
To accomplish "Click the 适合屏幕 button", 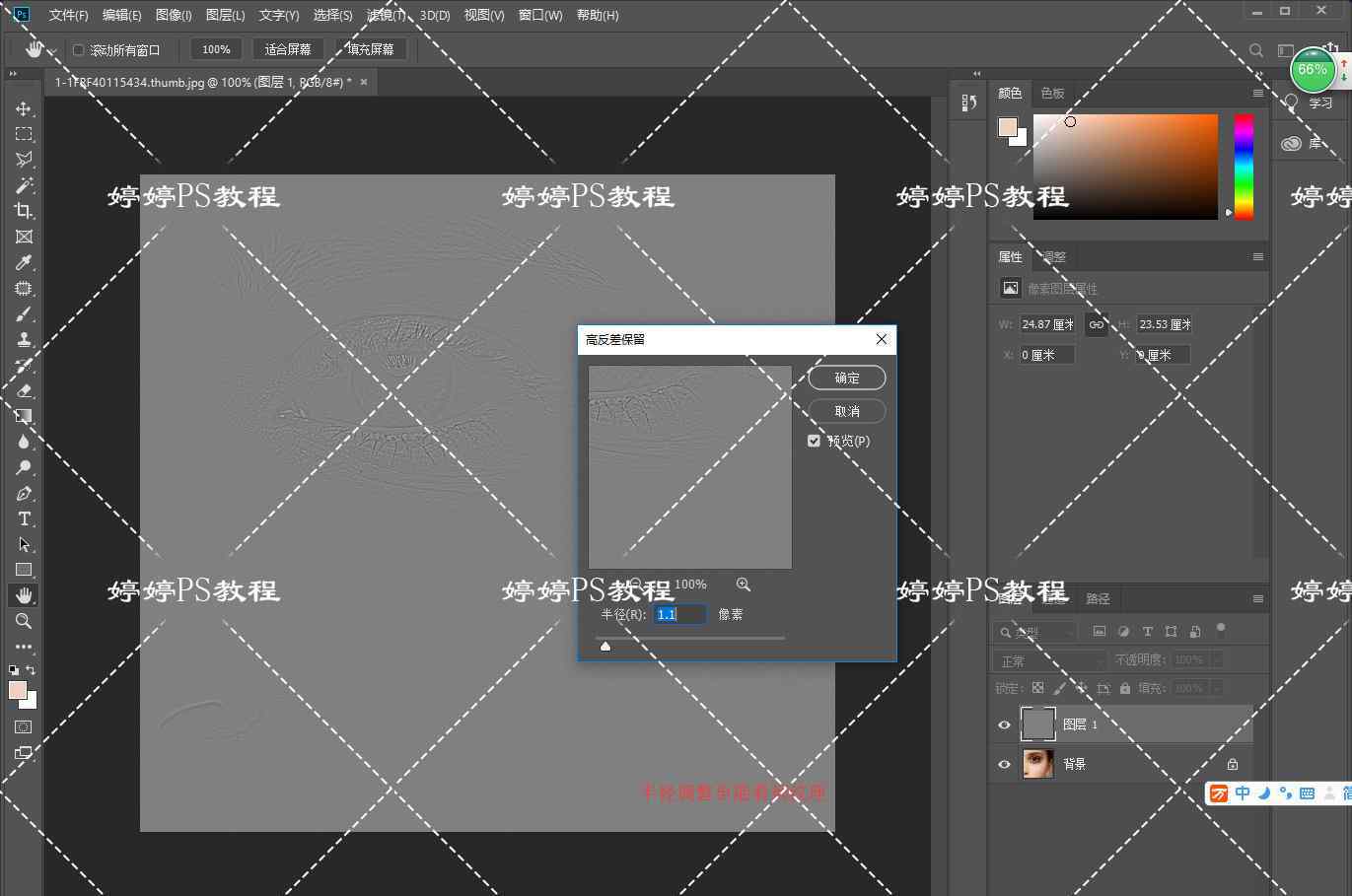I will (288, 49).
